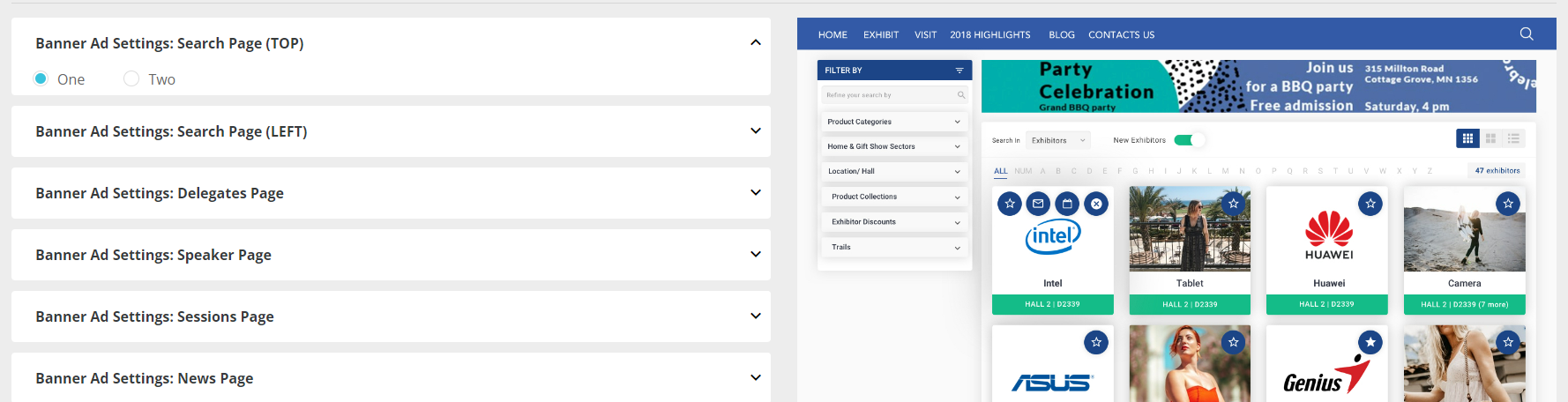1568x402 pixels.
Task: Click the "Refine your search by" field
Action: click(x=889, y=95)
